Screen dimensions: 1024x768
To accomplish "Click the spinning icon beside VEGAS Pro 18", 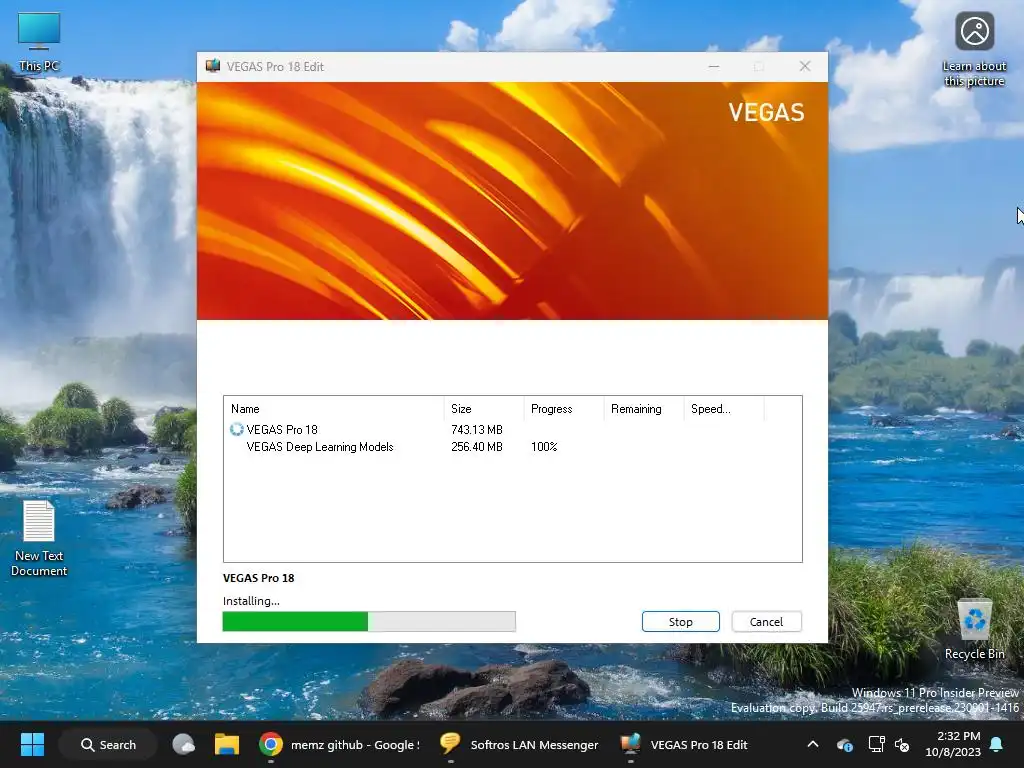I will click(x=236, y=430).
